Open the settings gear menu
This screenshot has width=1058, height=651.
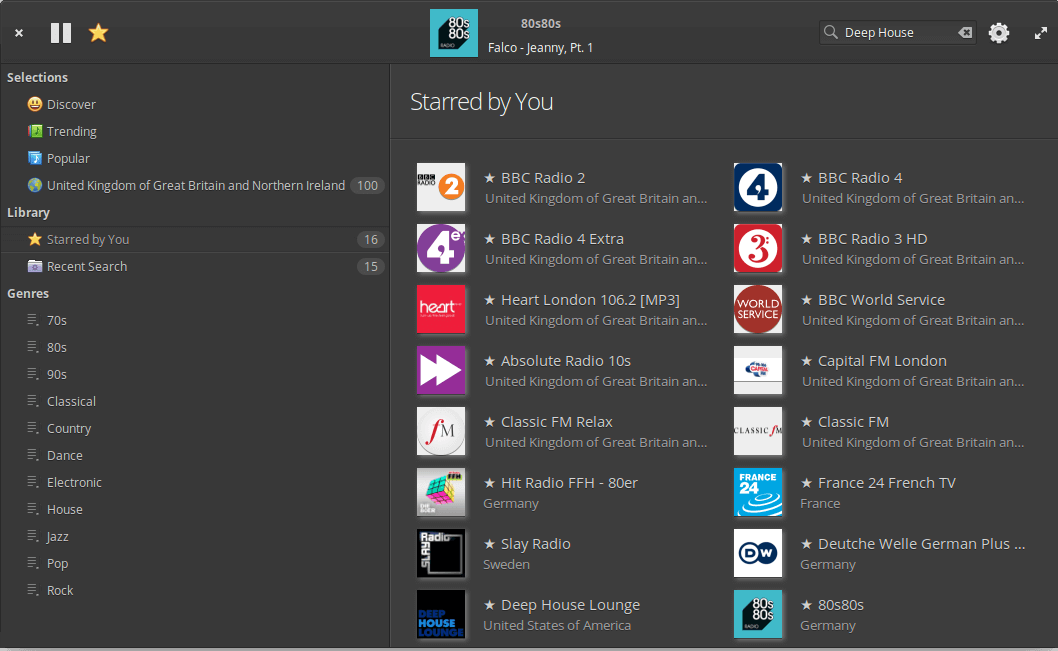pyautogui.click(x=999, y=32)
